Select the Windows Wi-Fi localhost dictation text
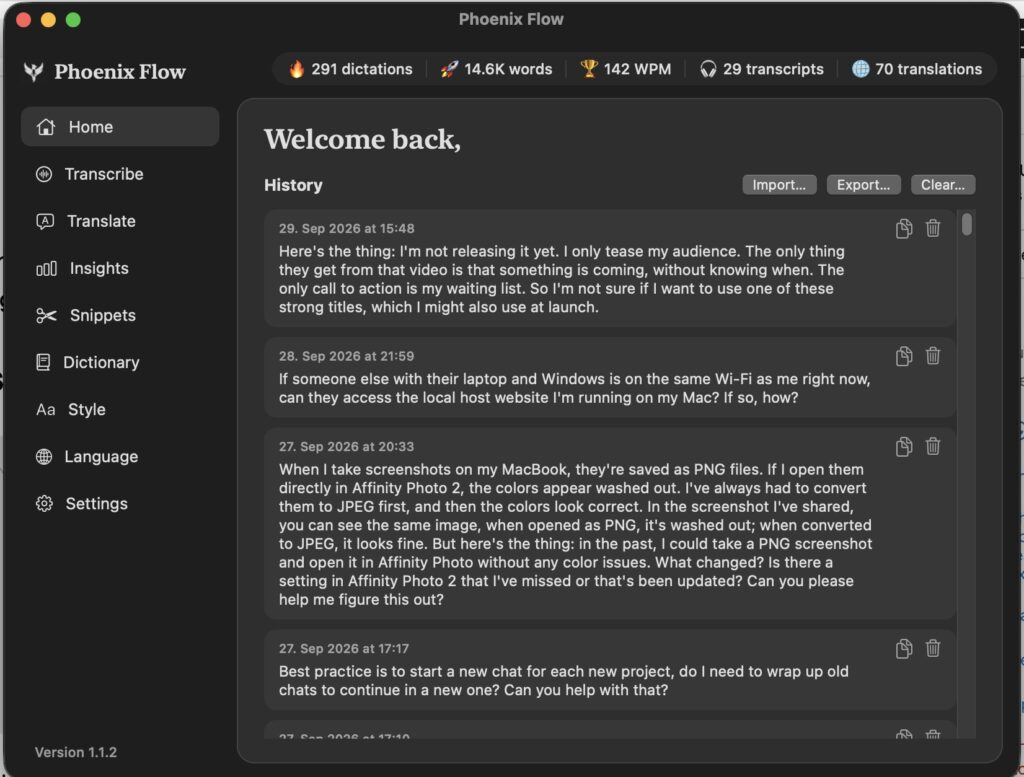The image size is (1024, 777). pos(575,388)
